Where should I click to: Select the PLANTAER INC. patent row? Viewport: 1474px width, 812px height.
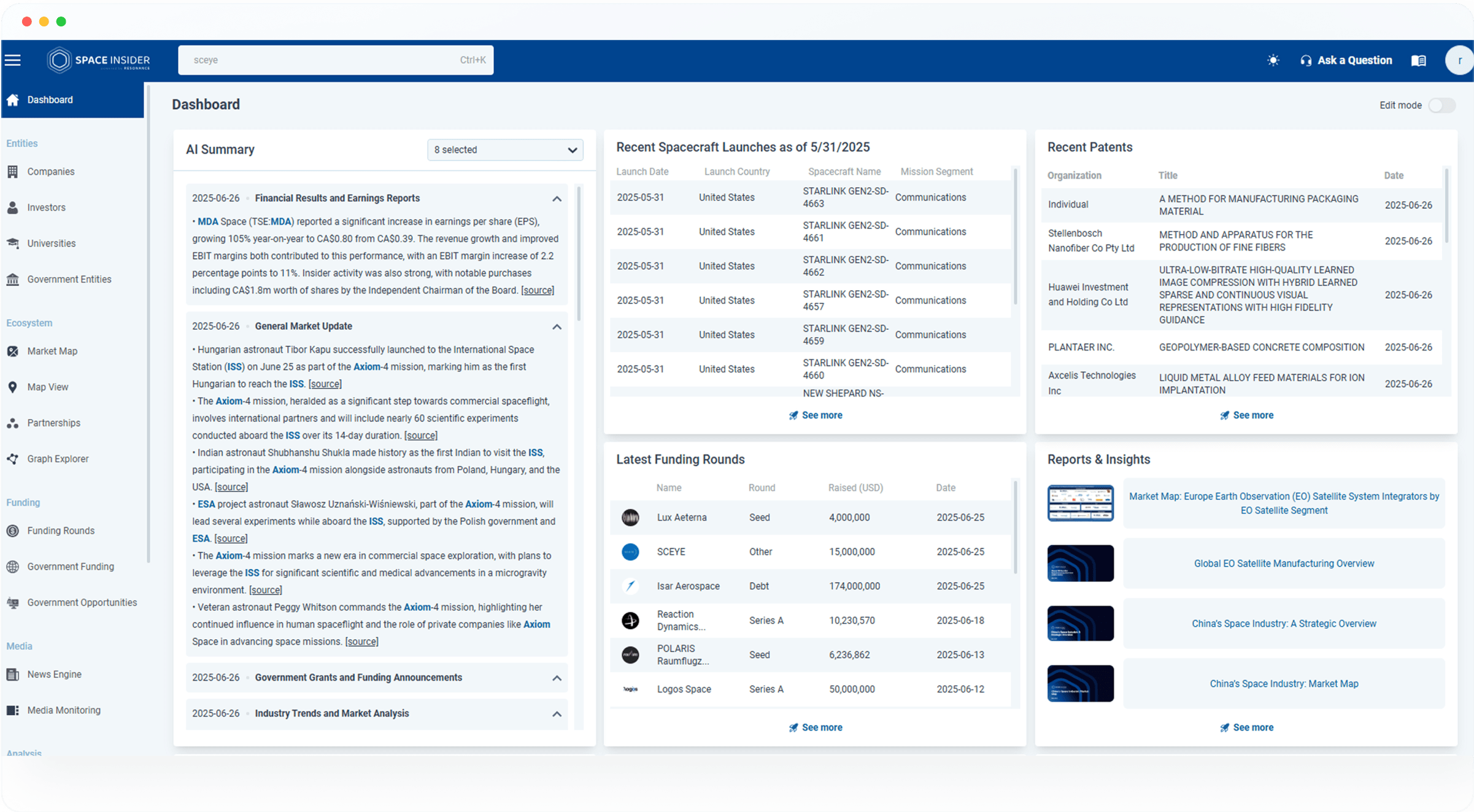[x=1241, y=347]
